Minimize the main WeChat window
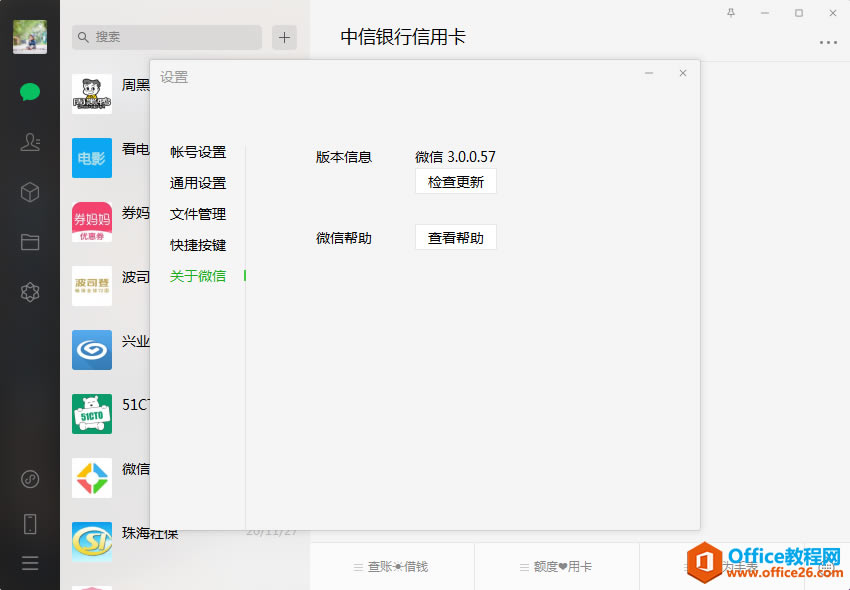Viewport: 850px width, 590px height. tap(765, 13)
